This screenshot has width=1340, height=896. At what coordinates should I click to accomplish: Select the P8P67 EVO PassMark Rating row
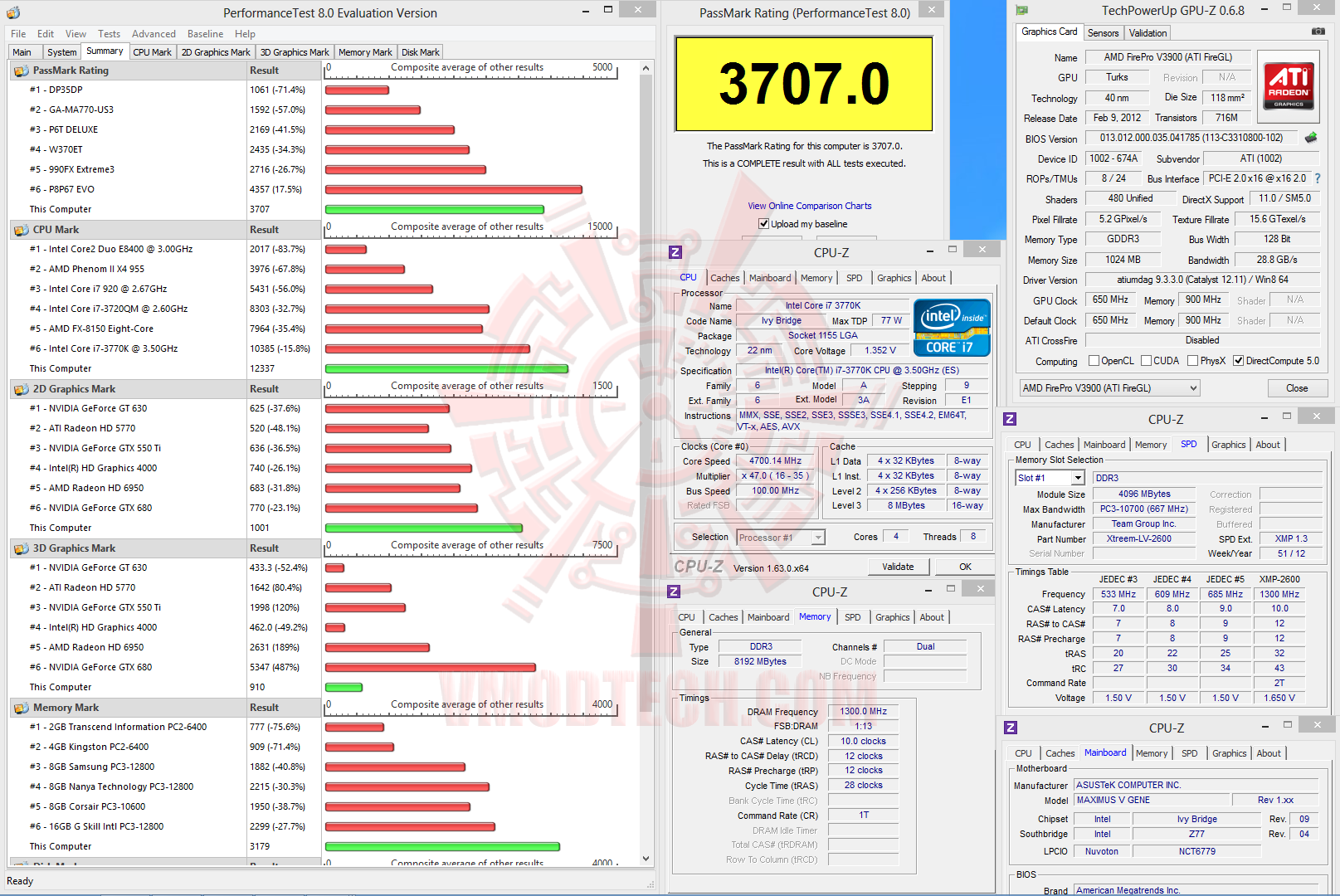163,189
